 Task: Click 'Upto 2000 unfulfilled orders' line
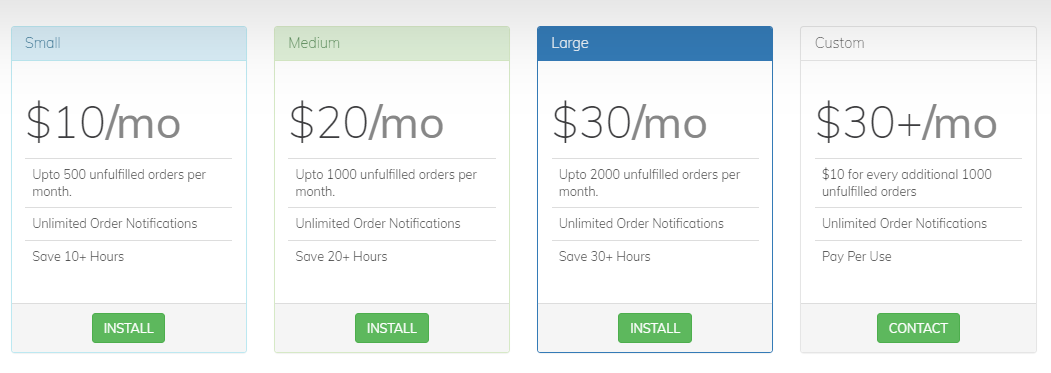click(656, 183)
